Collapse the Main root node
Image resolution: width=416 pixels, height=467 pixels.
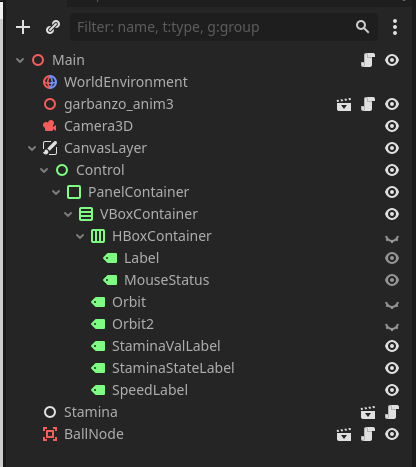tap(20, 60)
